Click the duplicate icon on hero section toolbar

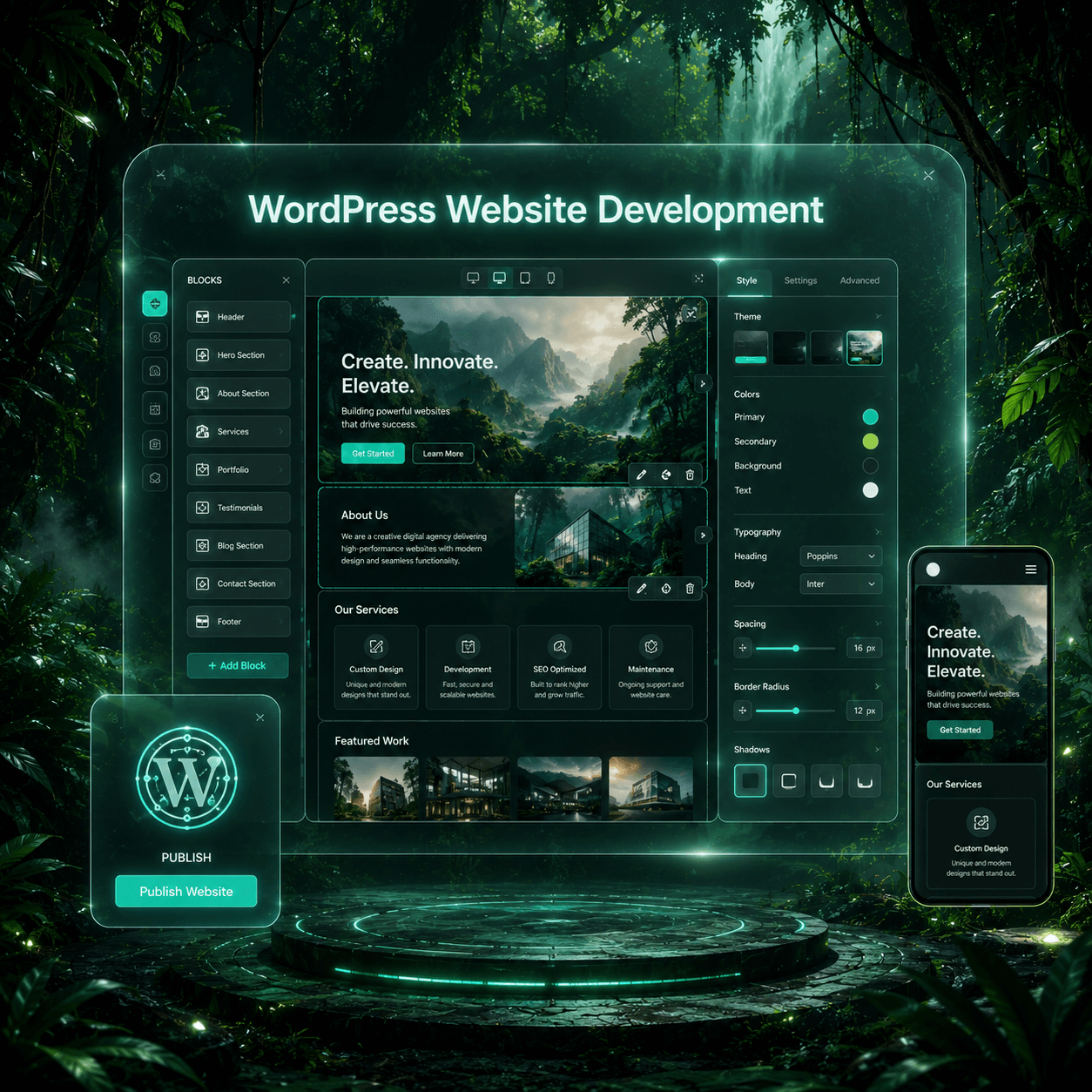click(666, 475)
